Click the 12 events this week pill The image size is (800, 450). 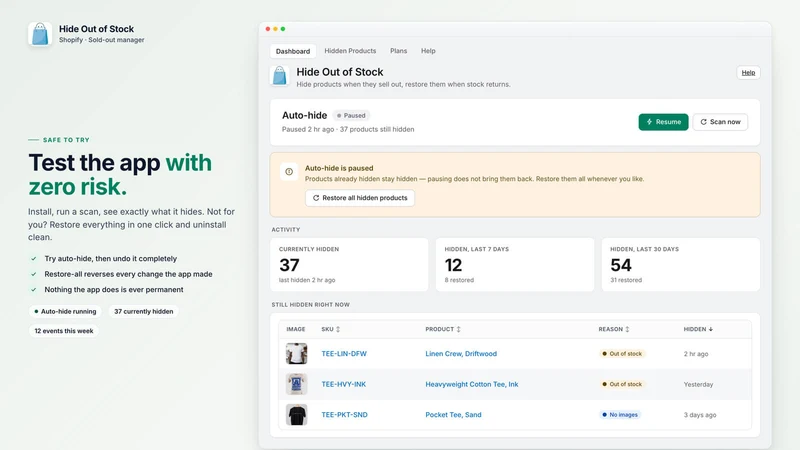click(64, 331)
